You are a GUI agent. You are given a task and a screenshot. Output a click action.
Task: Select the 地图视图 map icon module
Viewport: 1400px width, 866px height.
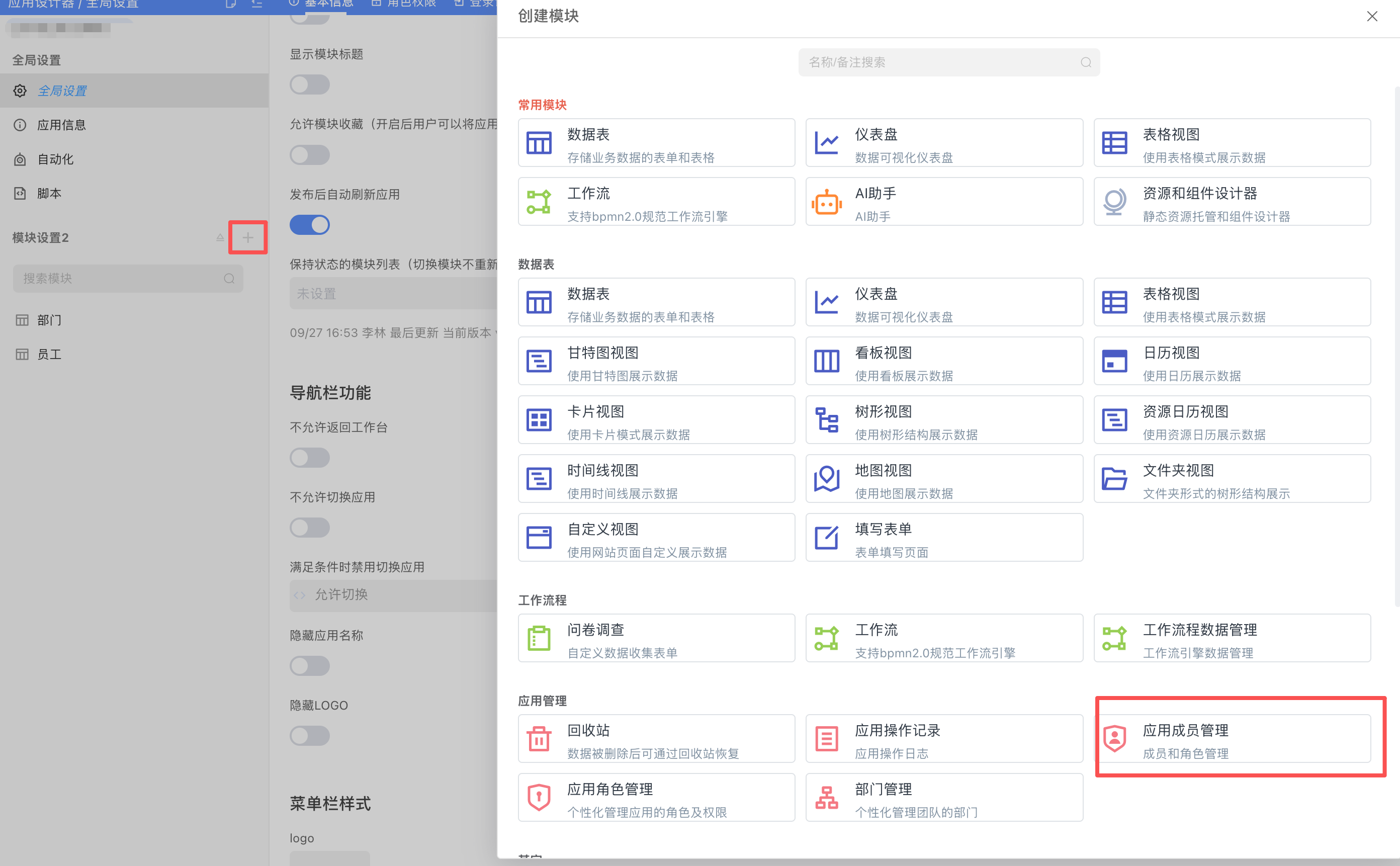pyautogui.click(x=826, y=479)
